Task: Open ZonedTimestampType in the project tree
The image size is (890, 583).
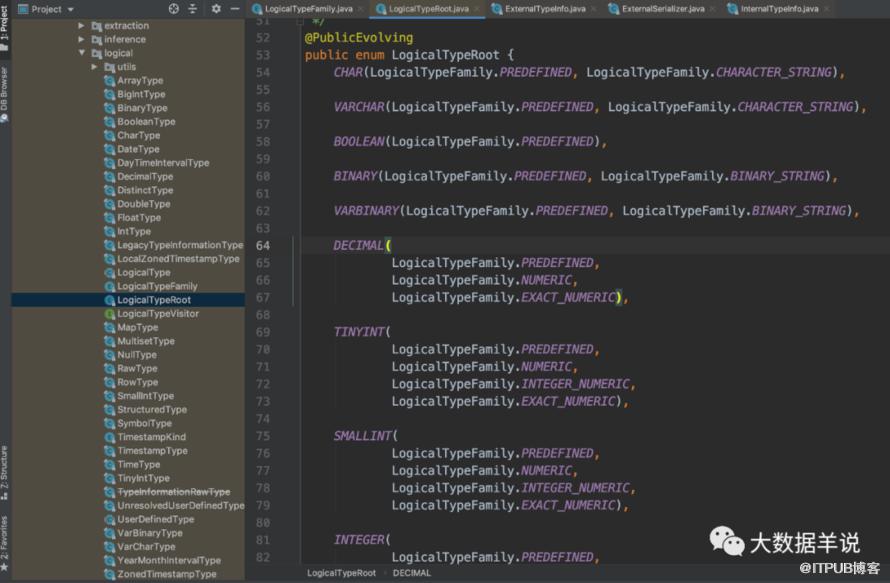Action: tap(166, 574)
